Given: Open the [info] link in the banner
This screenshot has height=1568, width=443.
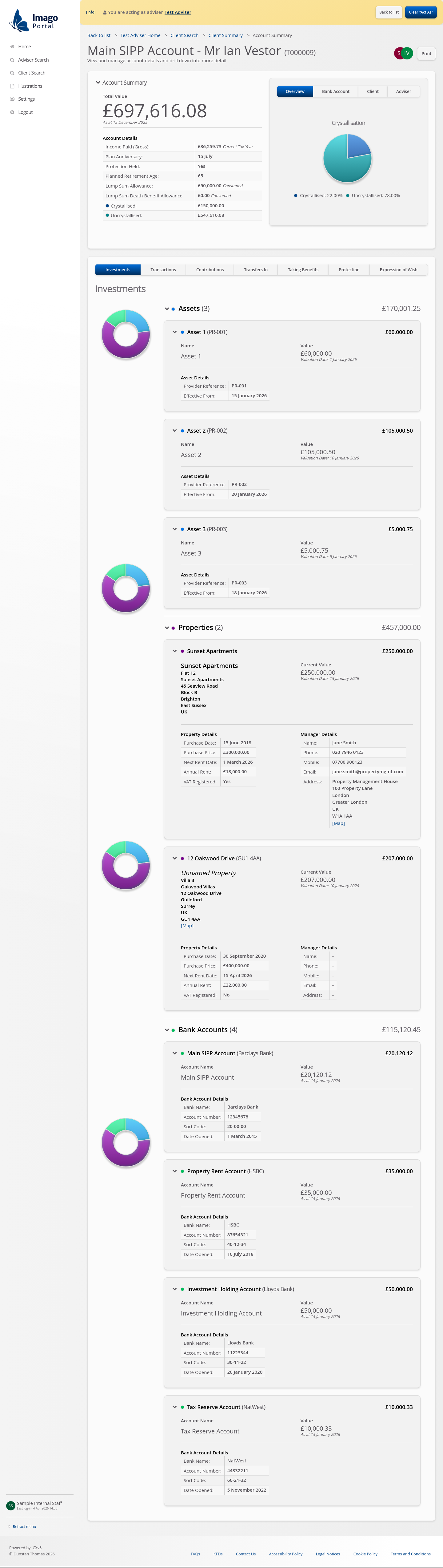Looking at the screenshot, I should 91,12.
